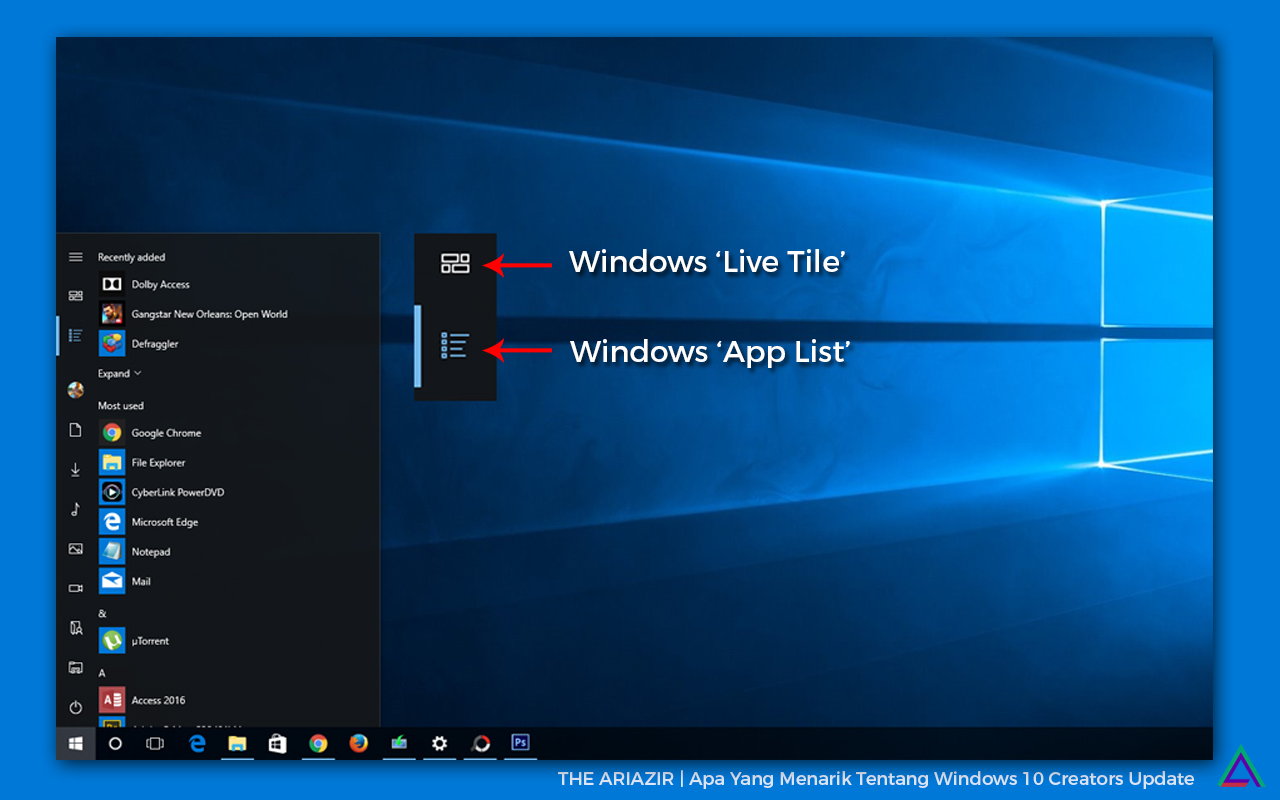Open Microsoft Store from taskbar
This screenshot has width=1280, height=800.
[x=278, y=743]
